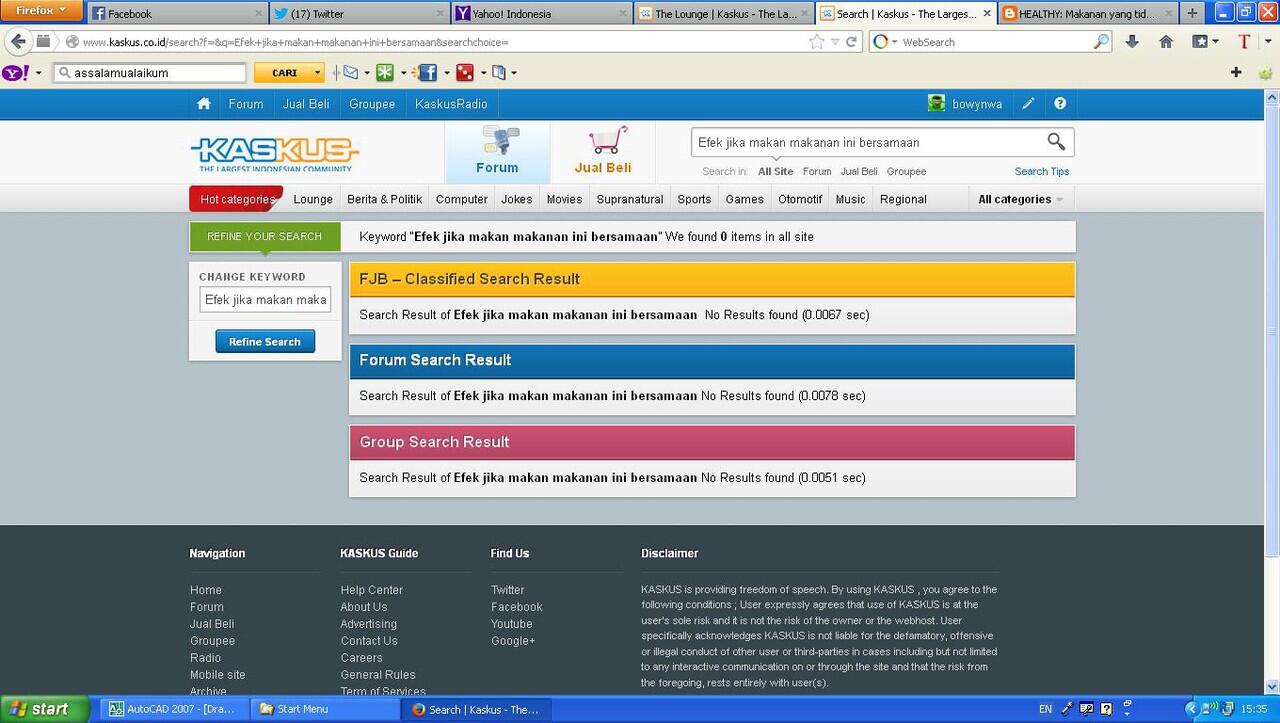Open the Firefox menu button

click(41, 10)
